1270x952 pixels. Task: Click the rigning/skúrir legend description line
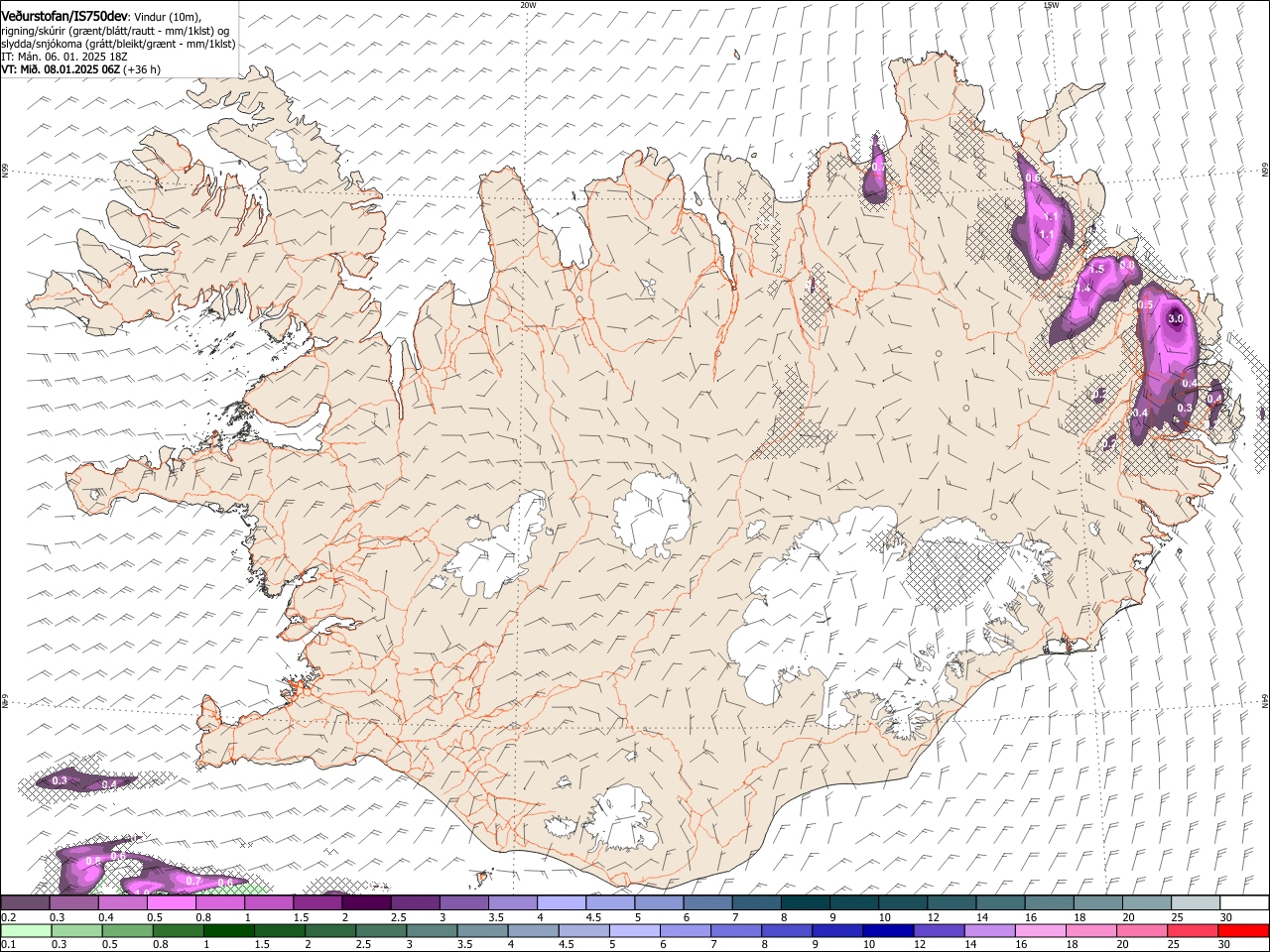pos(116,31)
